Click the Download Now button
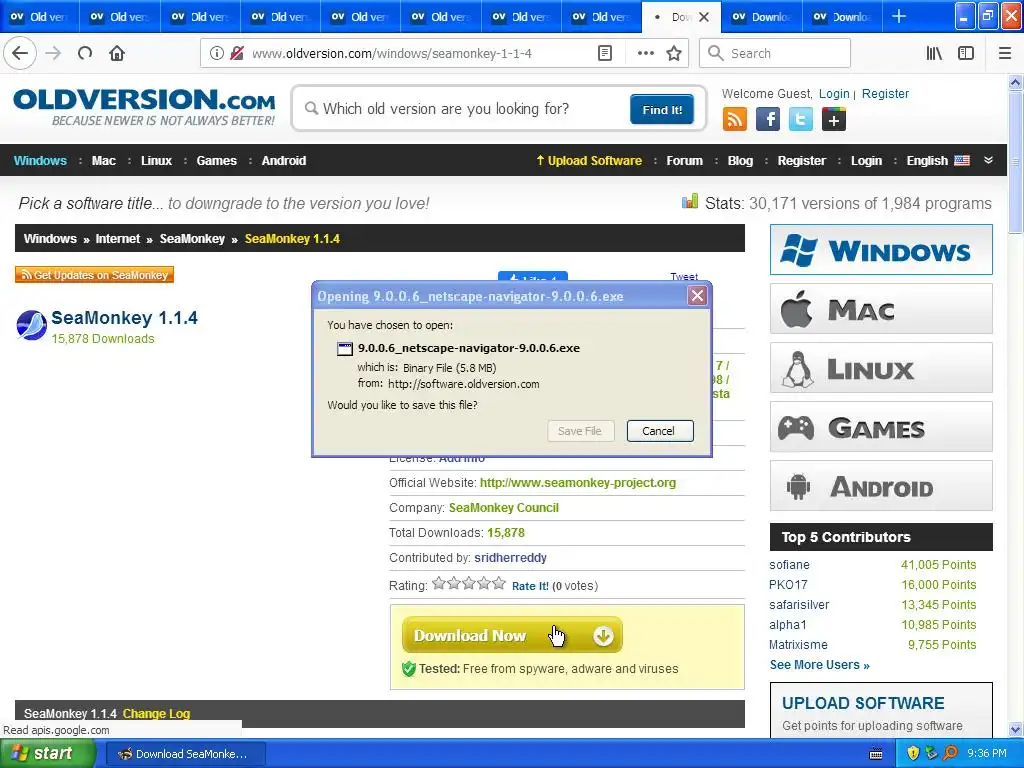Viewport: 1024px width, 768px height. coord(512,635)
